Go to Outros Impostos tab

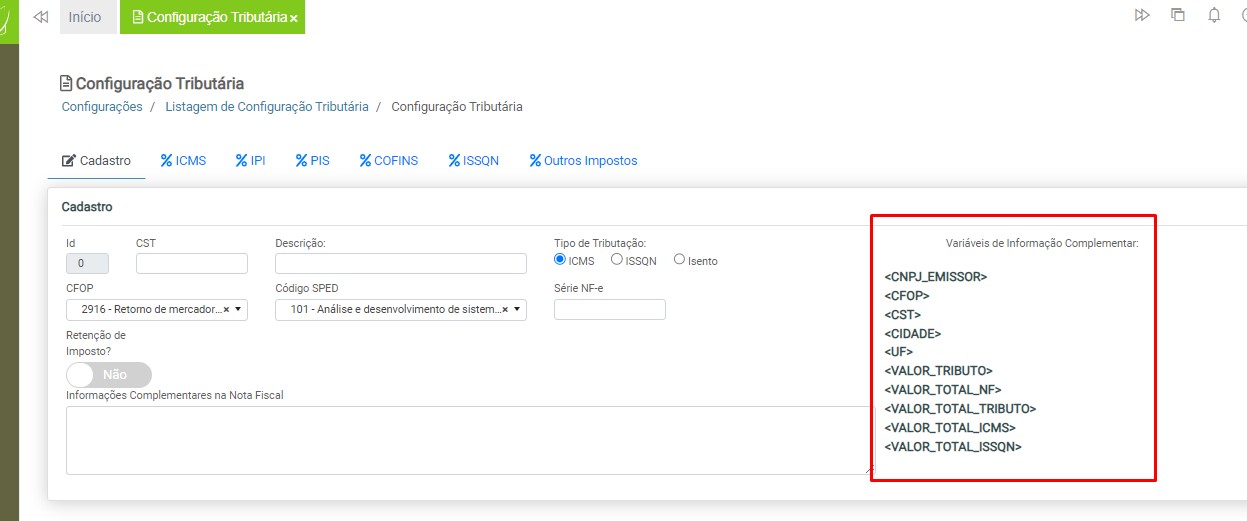[583, 160]
